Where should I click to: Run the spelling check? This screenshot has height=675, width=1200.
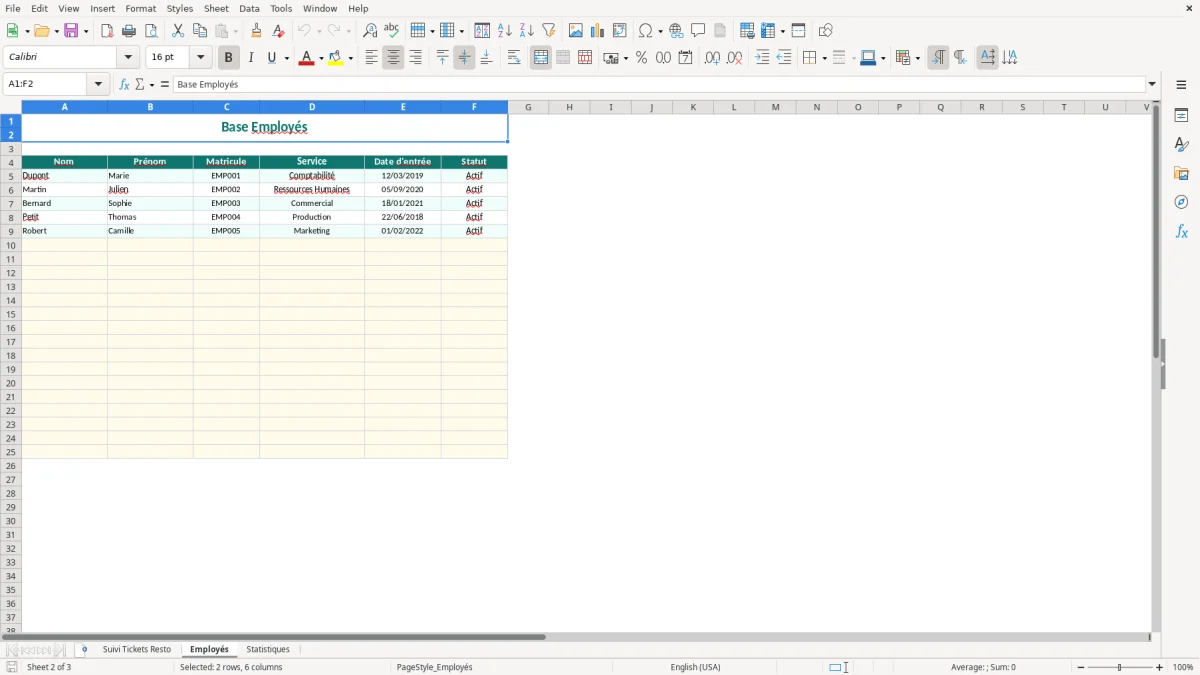[392, 31]
